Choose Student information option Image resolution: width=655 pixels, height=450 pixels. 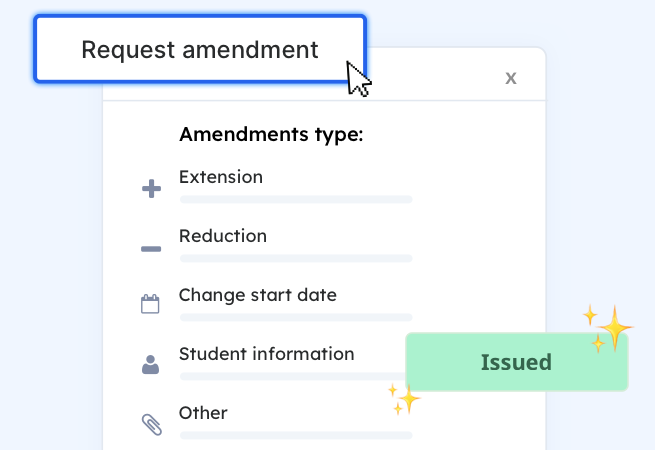(x=267, y=354)
